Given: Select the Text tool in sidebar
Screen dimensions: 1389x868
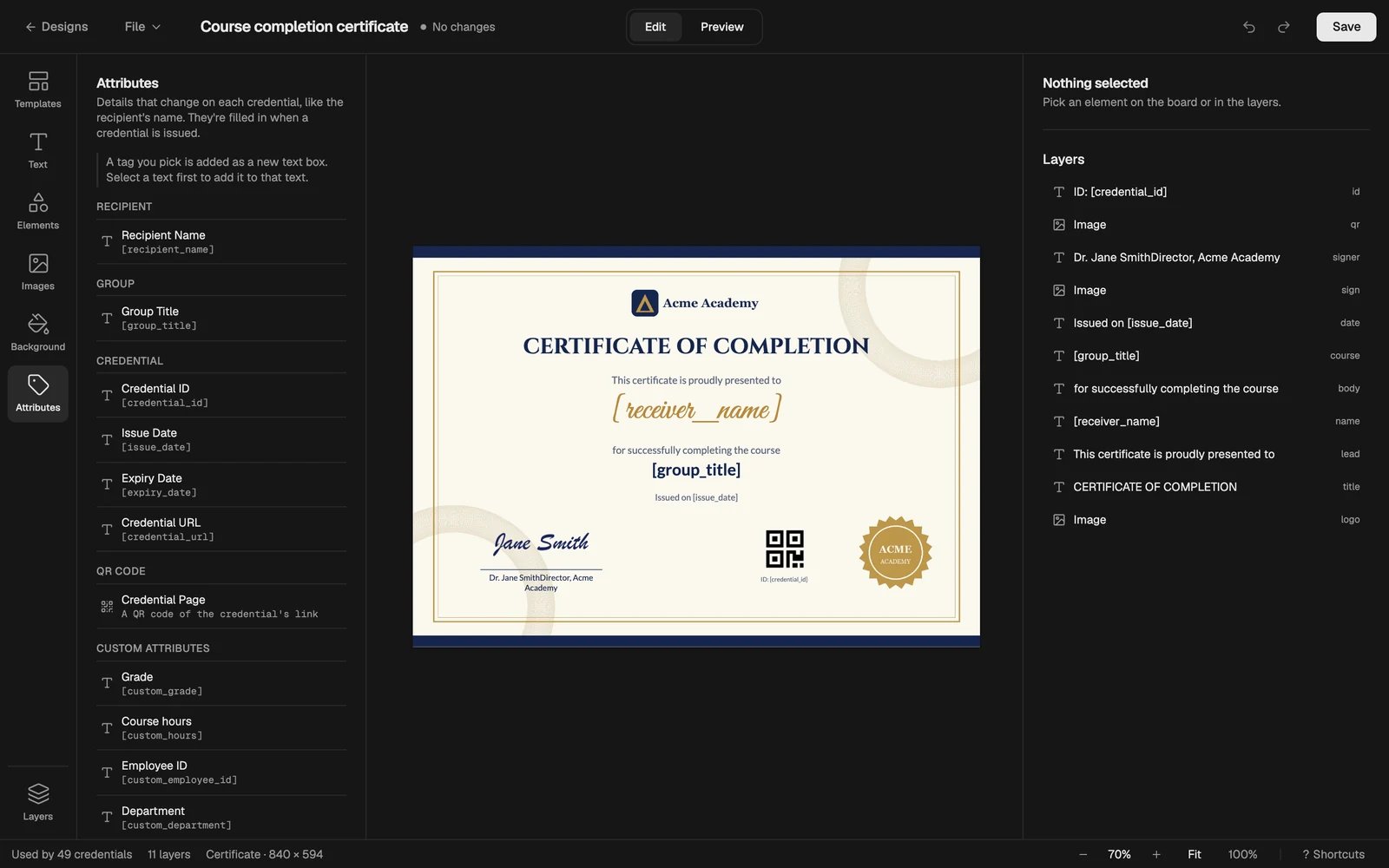Looking at the screenshot, I should click(x=38, y=150).
